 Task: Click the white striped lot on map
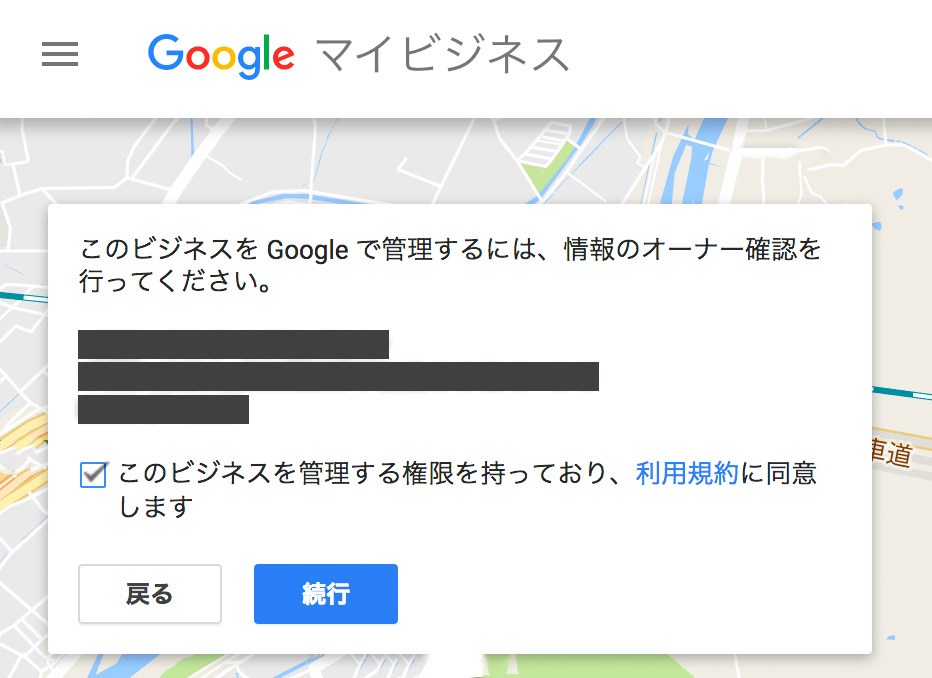(x=544, y=141)
